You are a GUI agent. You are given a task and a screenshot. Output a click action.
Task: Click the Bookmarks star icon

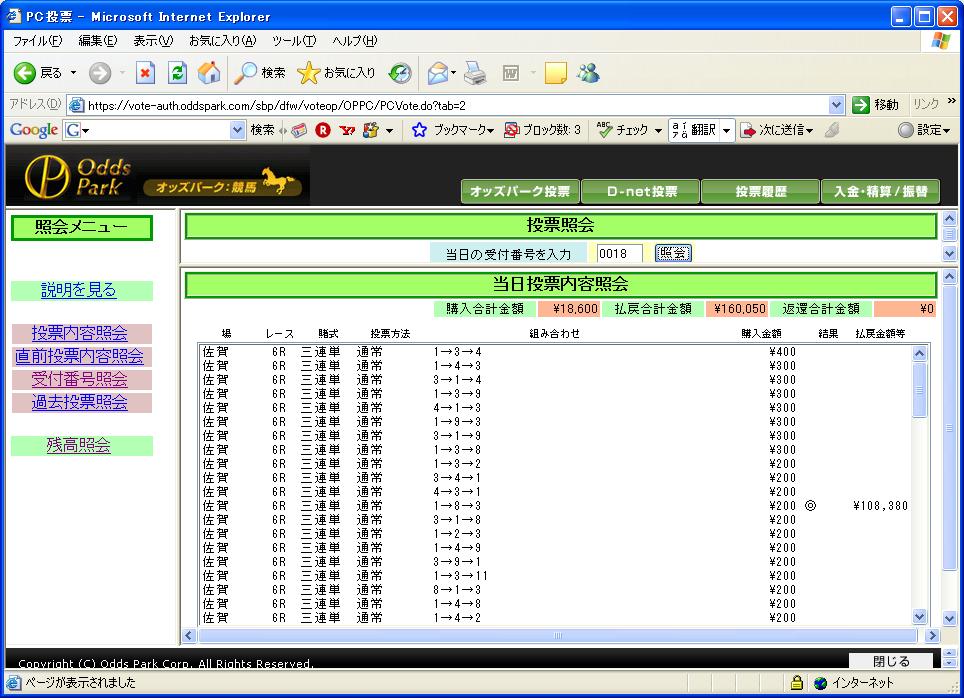(419, 130)
